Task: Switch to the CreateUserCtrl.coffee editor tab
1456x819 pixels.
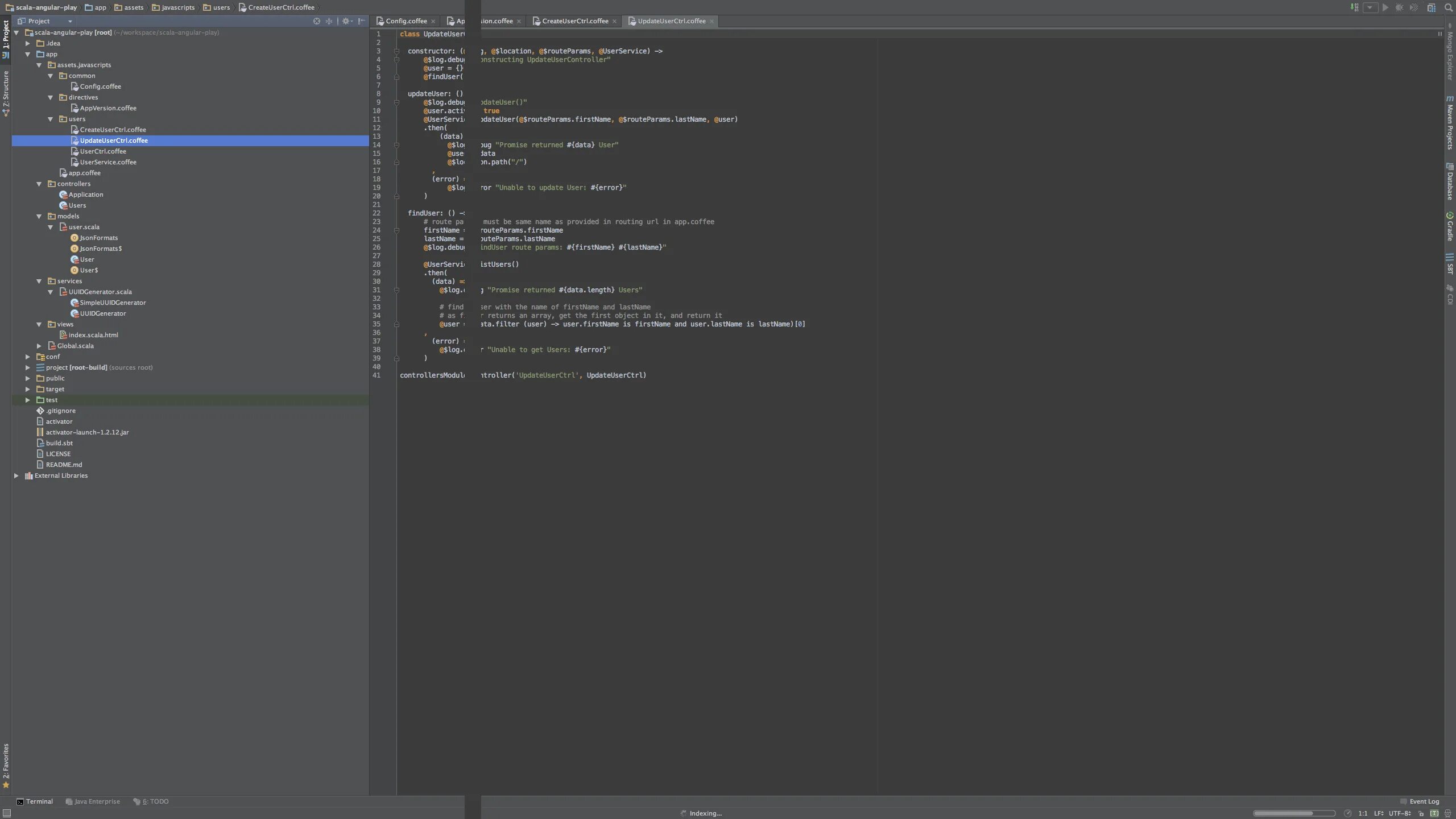Action: tap(574, 21)
